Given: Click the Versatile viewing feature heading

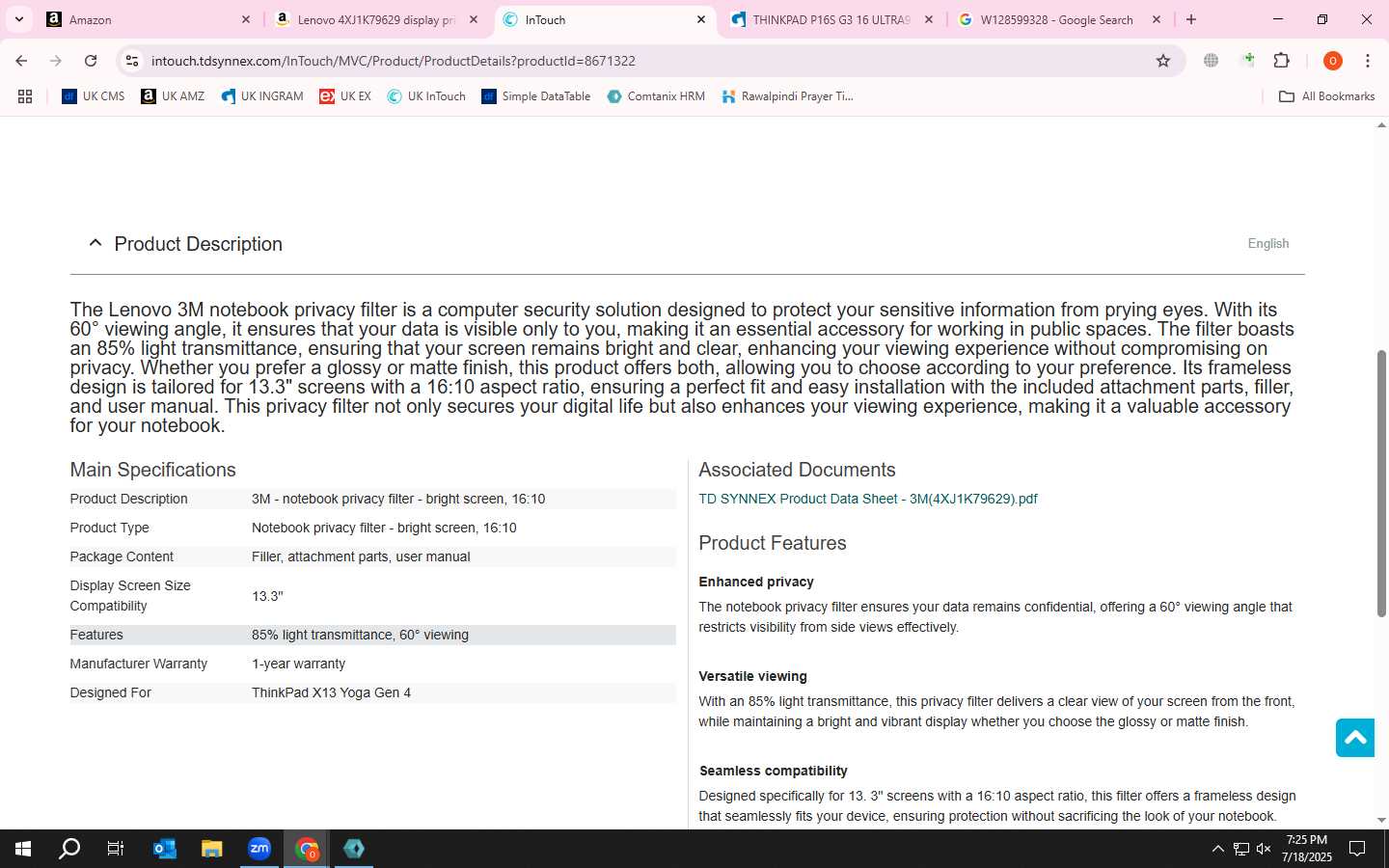Looking at the screenshot, I should point(752,676).
